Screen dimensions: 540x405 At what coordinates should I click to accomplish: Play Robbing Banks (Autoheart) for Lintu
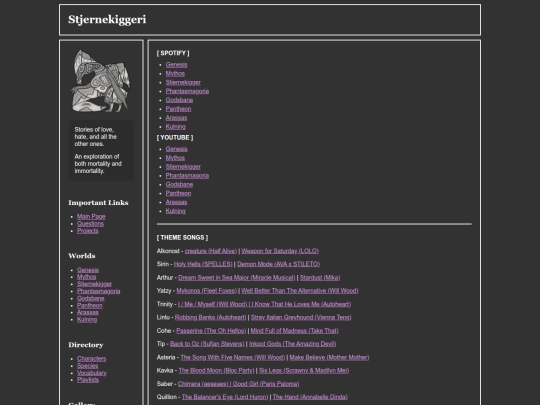[210, 318]
